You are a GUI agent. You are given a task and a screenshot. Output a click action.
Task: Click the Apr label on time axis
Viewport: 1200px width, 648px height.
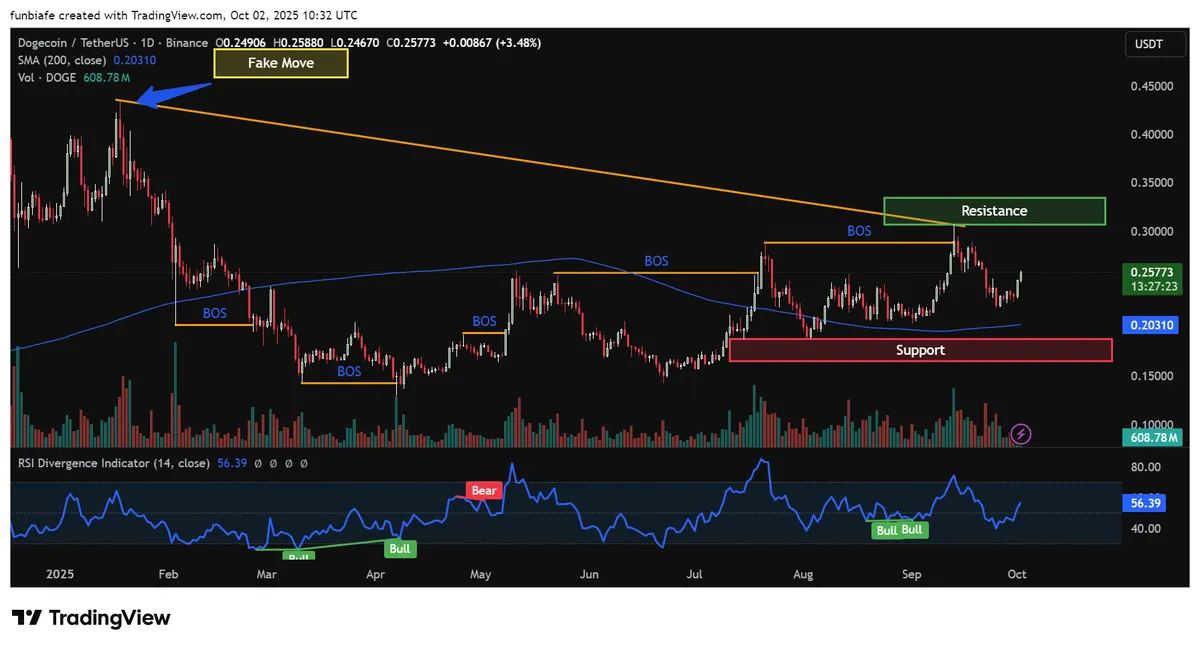[376, 575]
